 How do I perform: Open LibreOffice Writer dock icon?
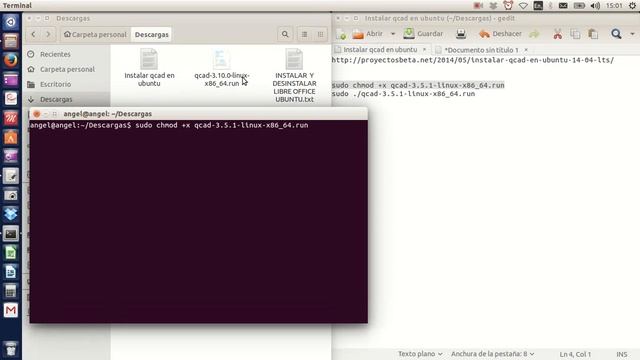11,272
